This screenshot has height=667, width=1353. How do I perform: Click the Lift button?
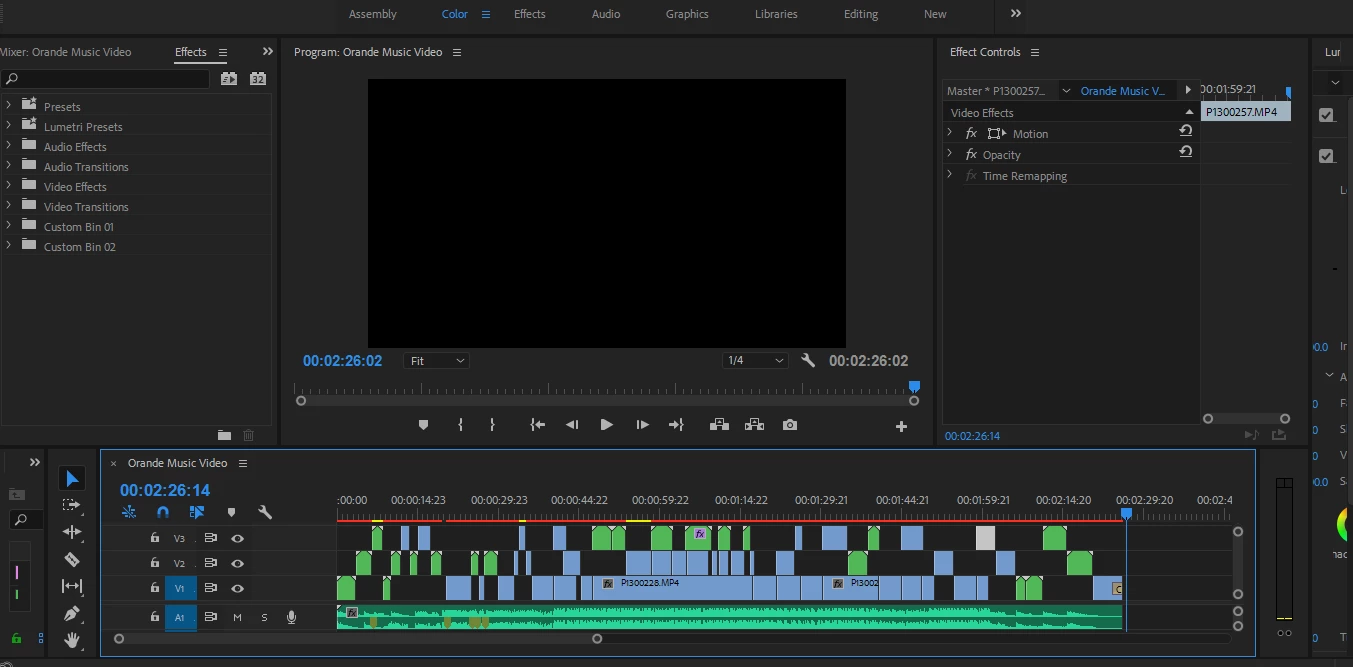point(719,425)
